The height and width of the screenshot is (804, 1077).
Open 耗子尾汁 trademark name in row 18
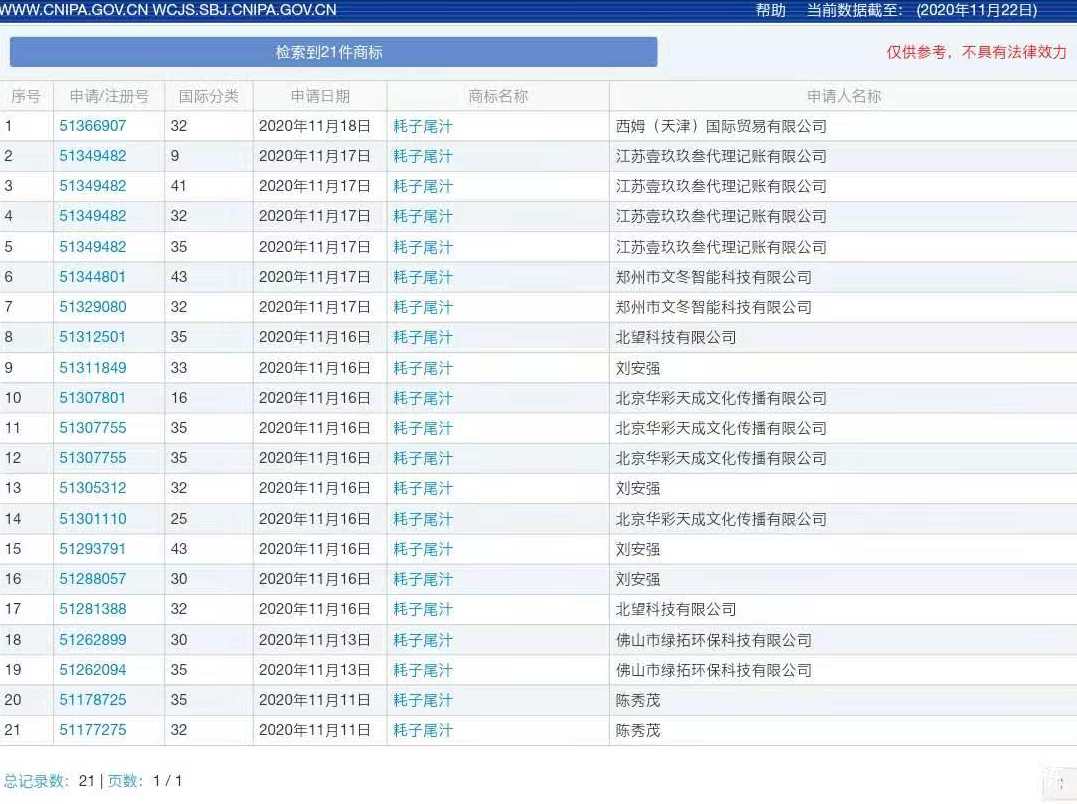[x=423, y=640]
